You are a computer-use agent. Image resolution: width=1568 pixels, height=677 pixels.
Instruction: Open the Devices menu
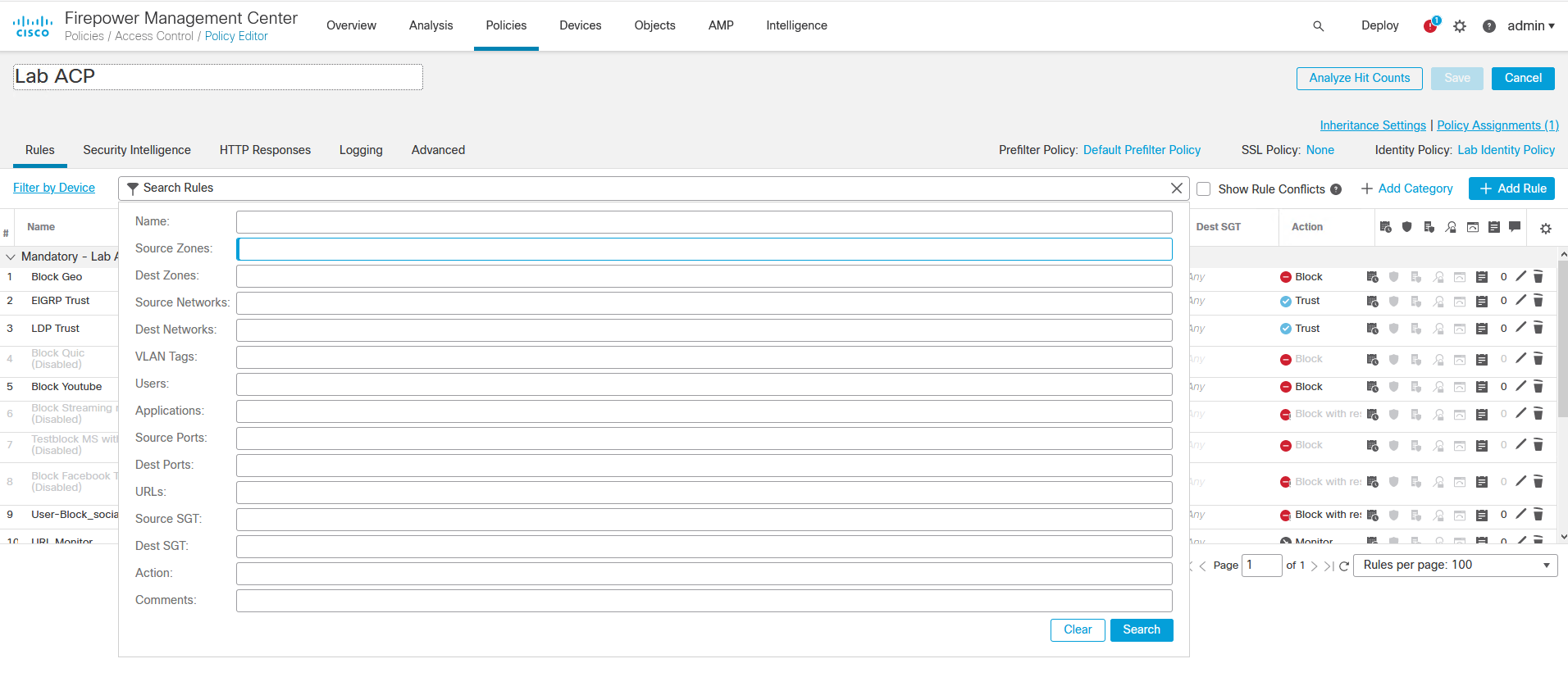580,25
